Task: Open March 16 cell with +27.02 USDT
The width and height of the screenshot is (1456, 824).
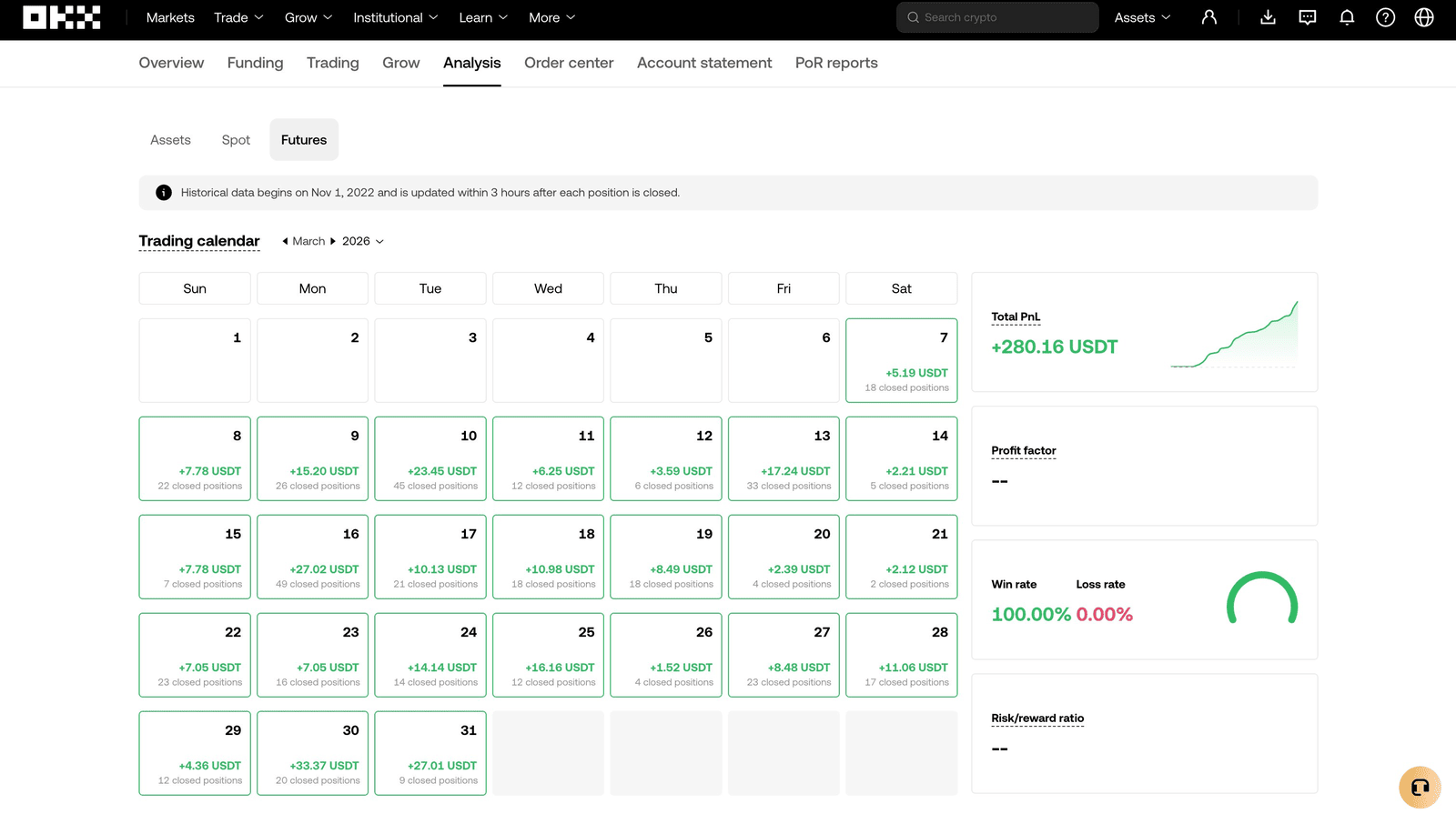Action: tap(313, 557)
